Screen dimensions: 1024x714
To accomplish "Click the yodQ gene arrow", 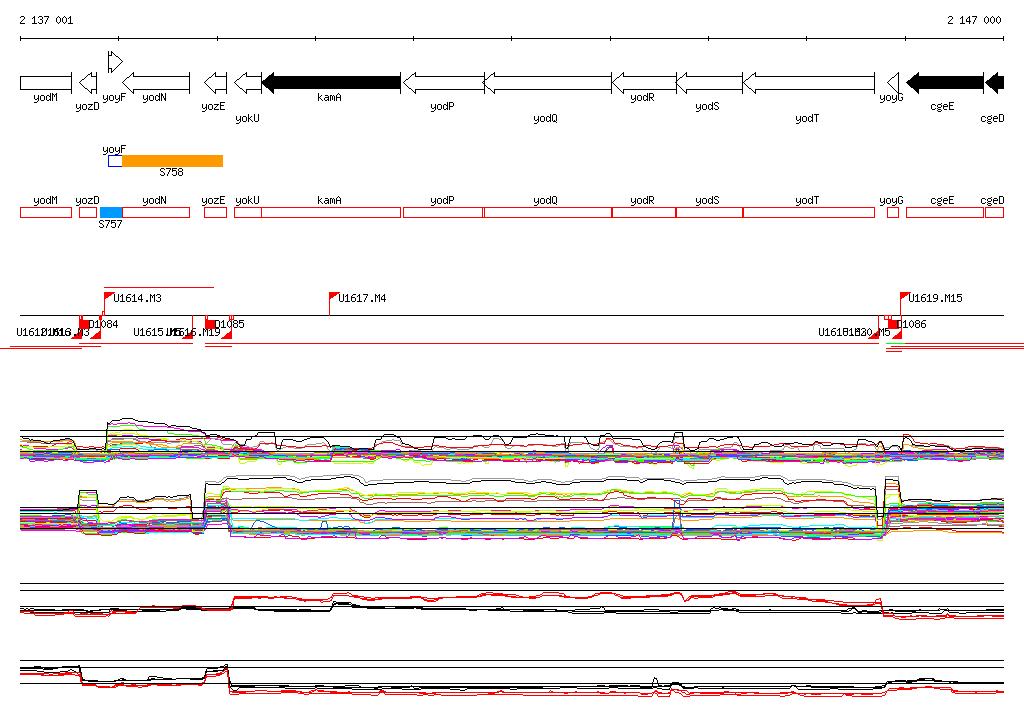I will coord(547,82).
